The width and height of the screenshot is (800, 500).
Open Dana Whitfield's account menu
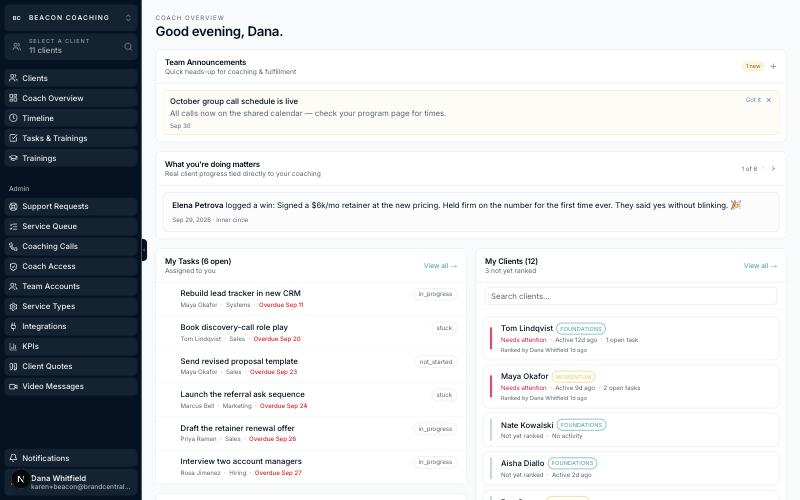[71, 482]
